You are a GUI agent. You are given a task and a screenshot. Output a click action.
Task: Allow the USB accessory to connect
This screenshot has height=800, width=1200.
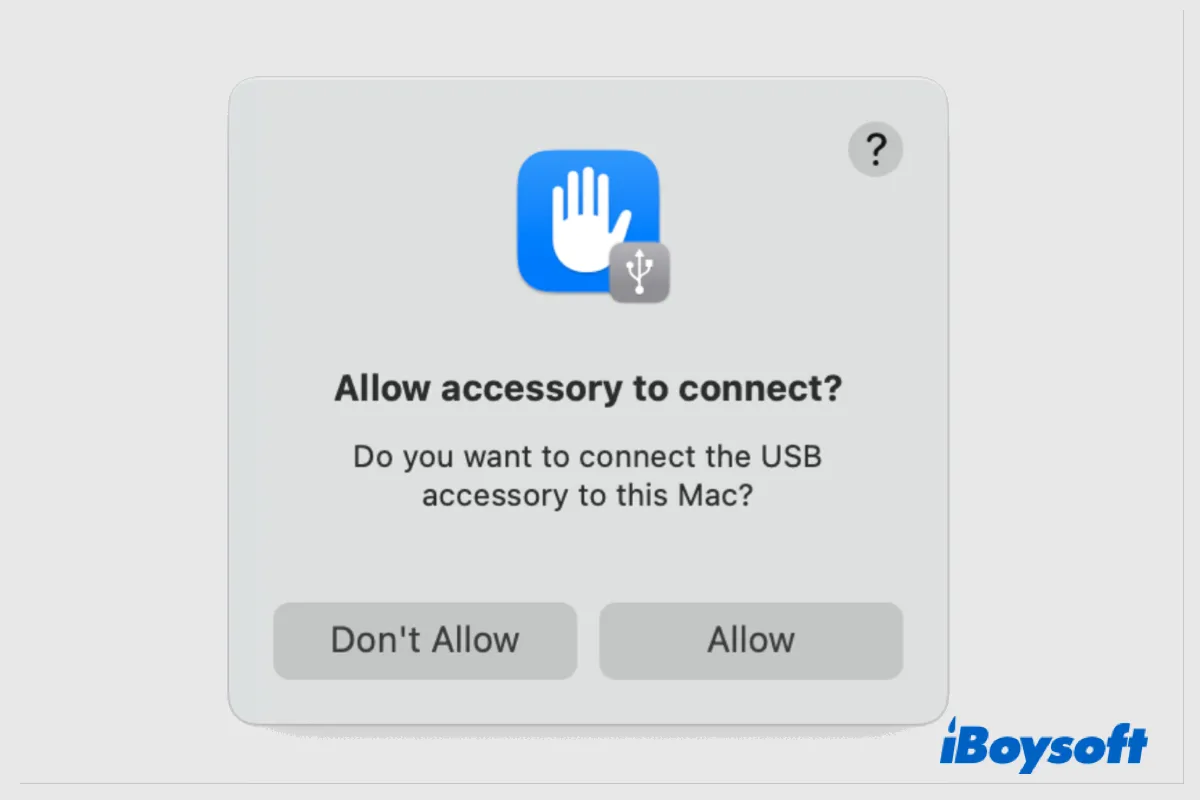pyautogui.click(x=751, y=640)
